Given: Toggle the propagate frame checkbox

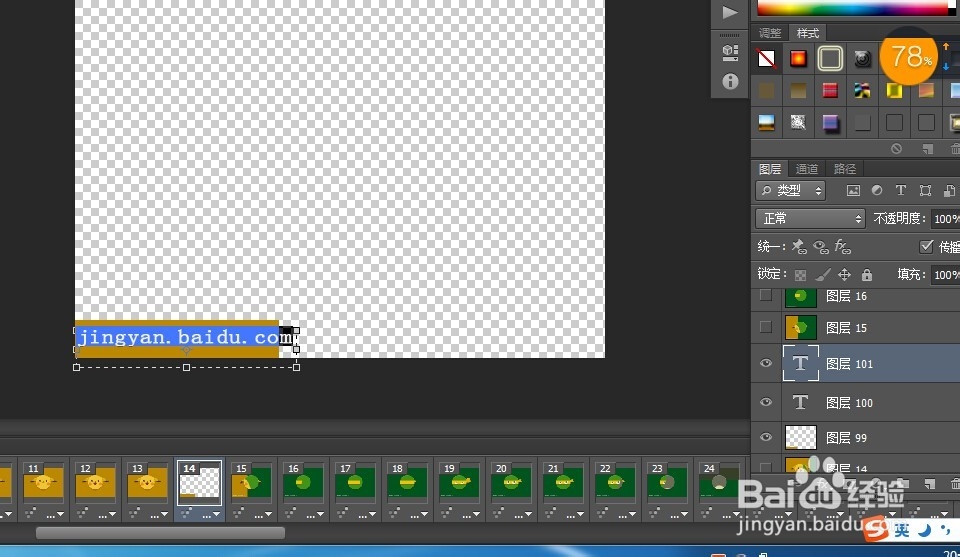Looking at the screenshot, I should coord(926,246).
